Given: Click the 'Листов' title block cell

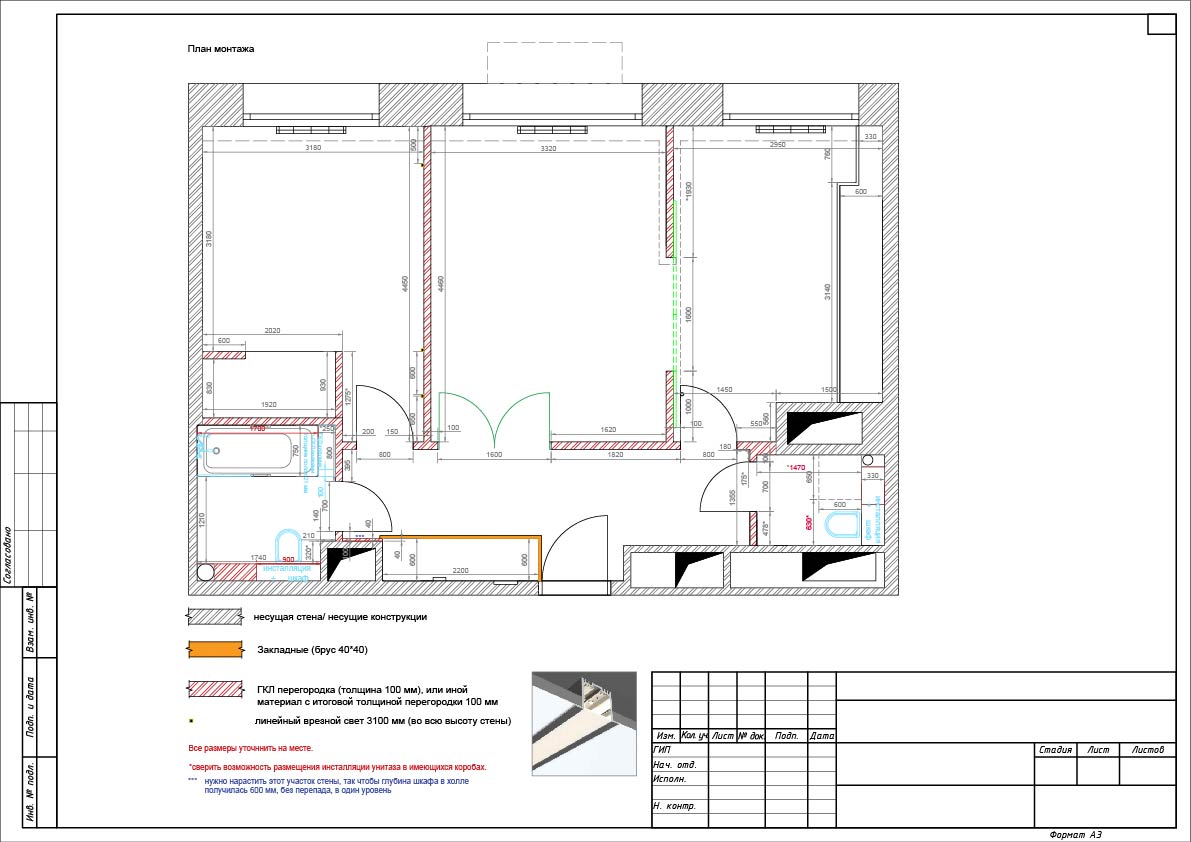Looking at the screenshot, I should coord(1147,750).
